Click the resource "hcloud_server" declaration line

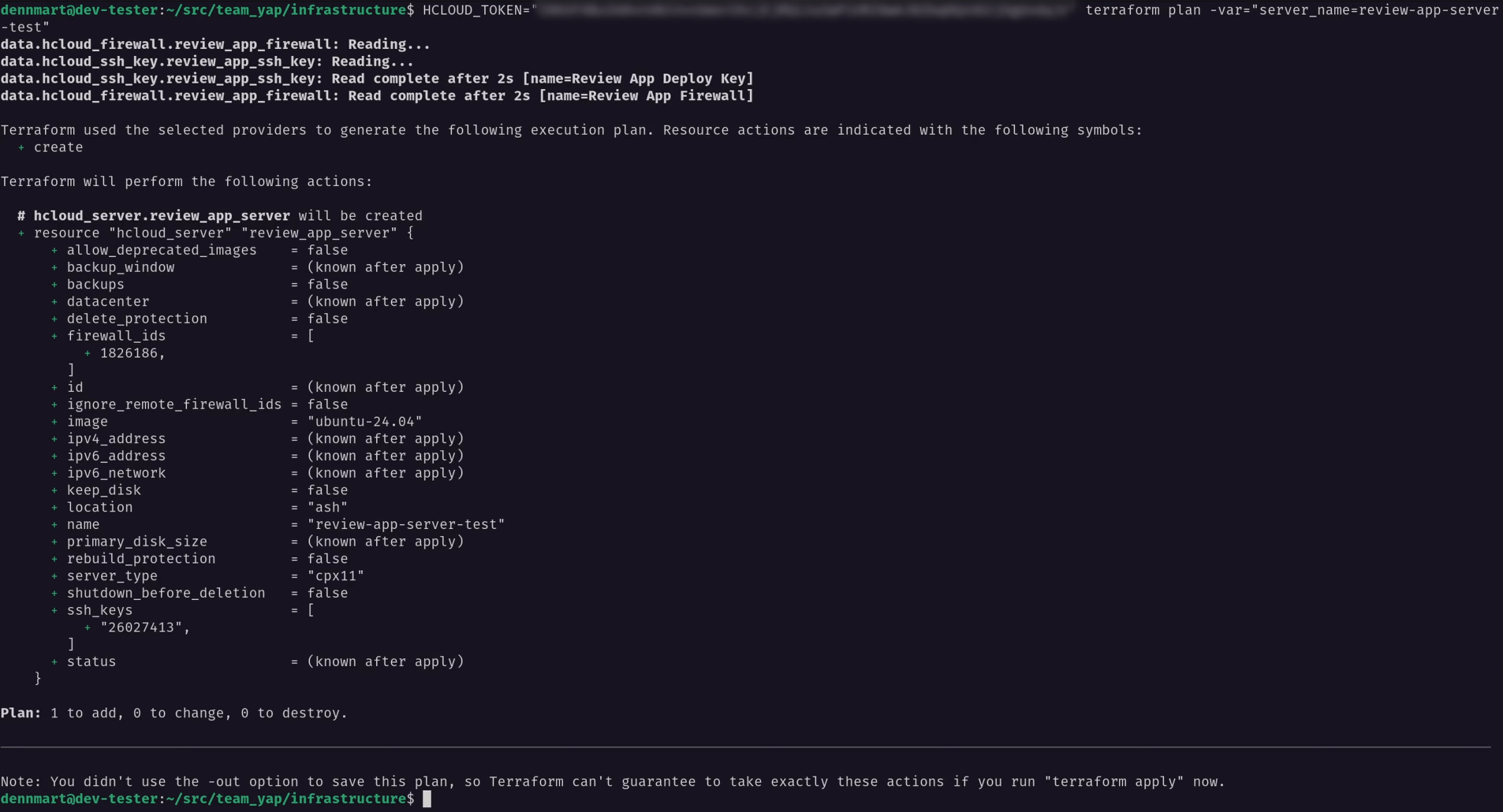pyautogui.click(x=215, y=233)
